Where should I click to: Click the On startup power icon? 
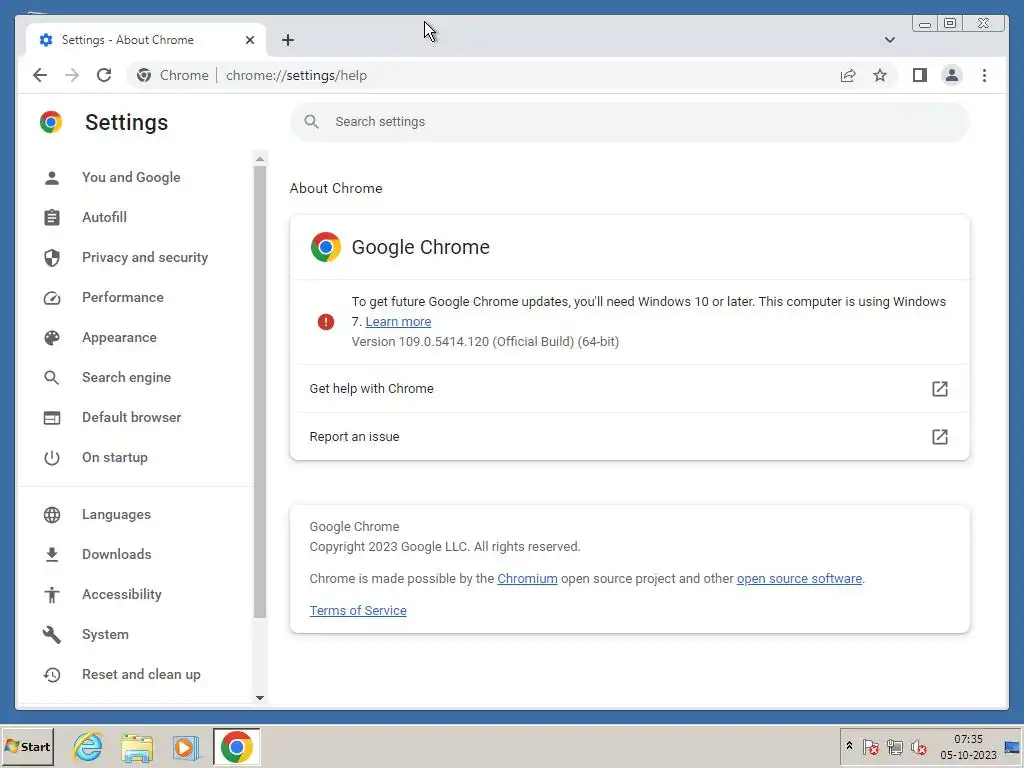tap(52, 458)
